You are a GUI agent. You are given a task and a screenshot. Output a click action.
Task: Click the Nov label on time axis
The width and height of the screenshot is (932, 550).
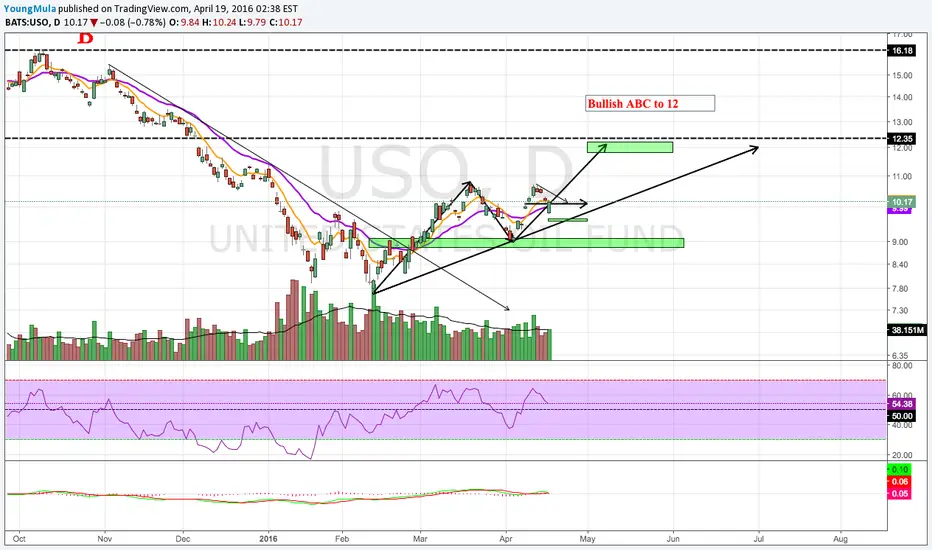(x=105, y=539)
